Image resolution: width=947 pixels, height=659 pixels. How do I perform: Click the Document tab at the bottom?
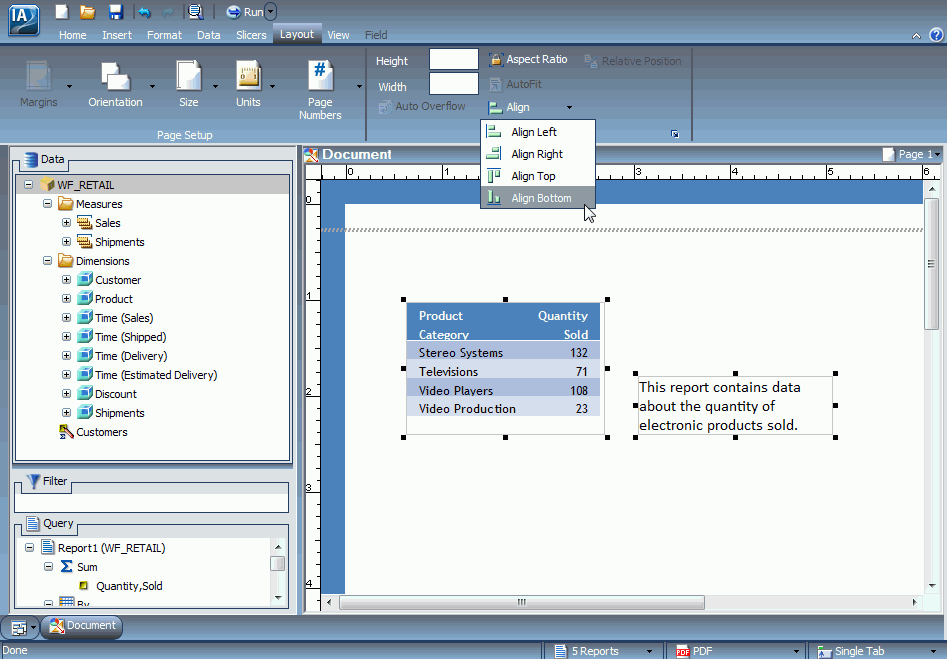click(x=82, y=626)
